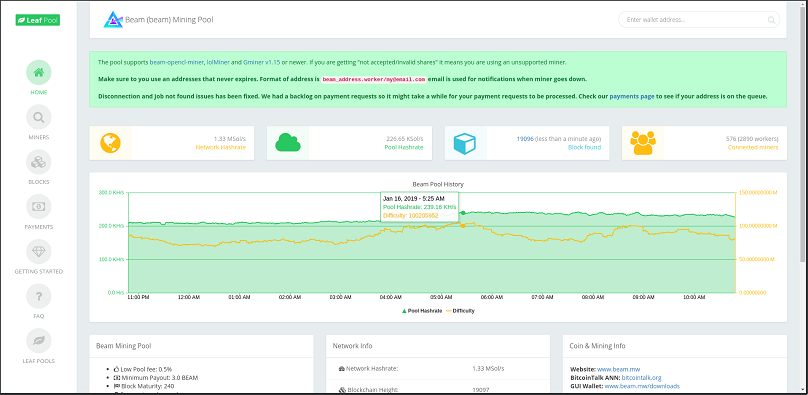
Task: Select the Getting Started diamond icon
Action: point(39,251)
